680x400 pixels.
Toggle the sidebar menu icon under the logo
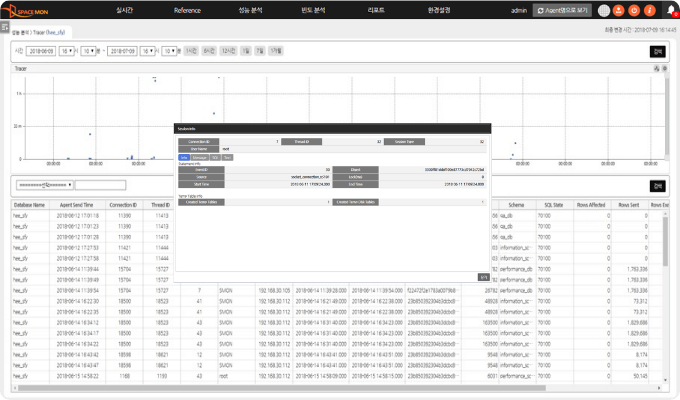tap(5, 27)
